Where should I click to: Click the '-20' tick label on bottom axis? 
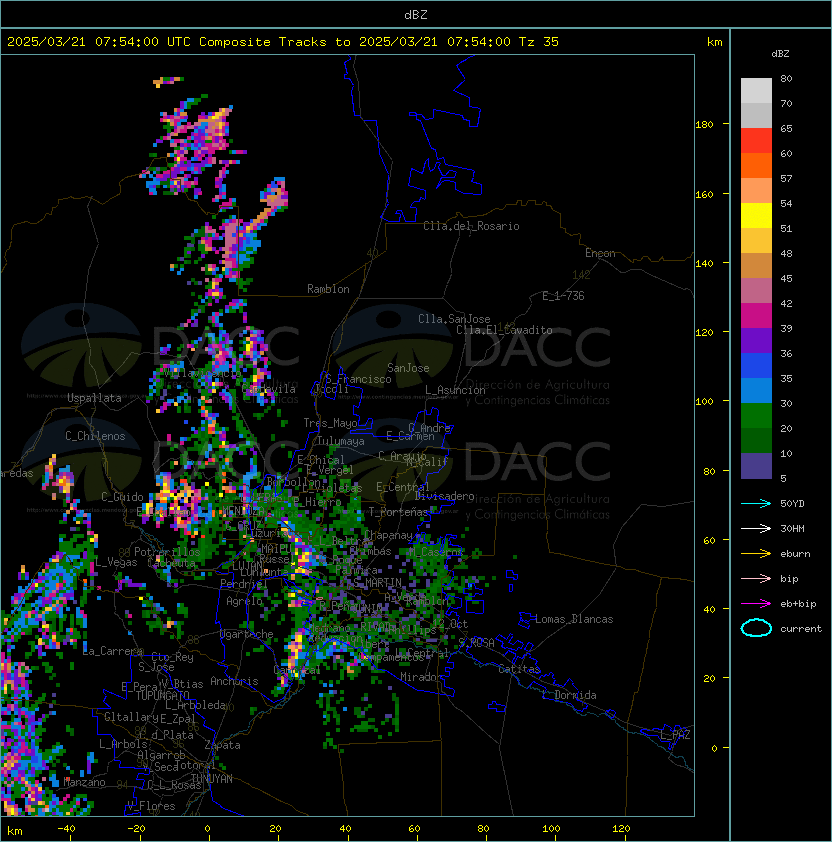click(x=136, y=829)
